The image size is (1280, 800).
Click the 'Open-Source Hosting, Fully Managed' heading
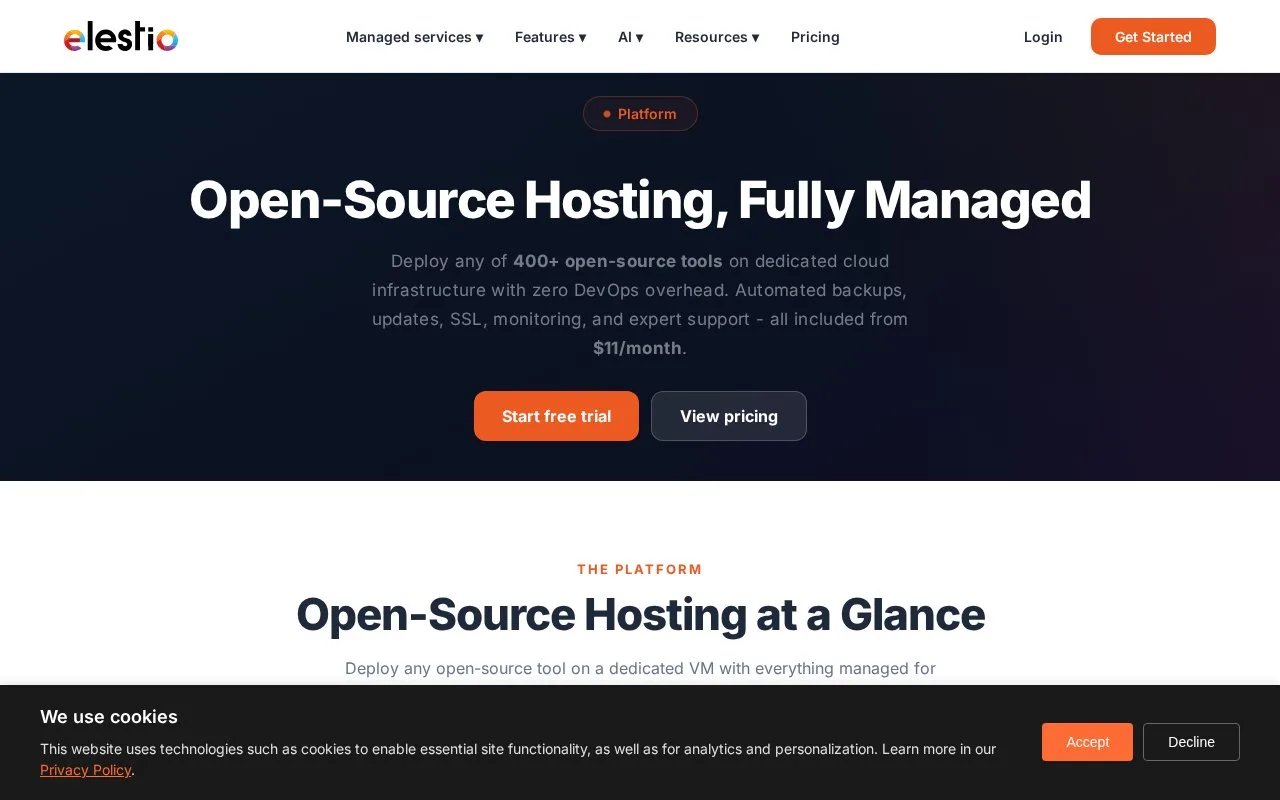(640, 200)
